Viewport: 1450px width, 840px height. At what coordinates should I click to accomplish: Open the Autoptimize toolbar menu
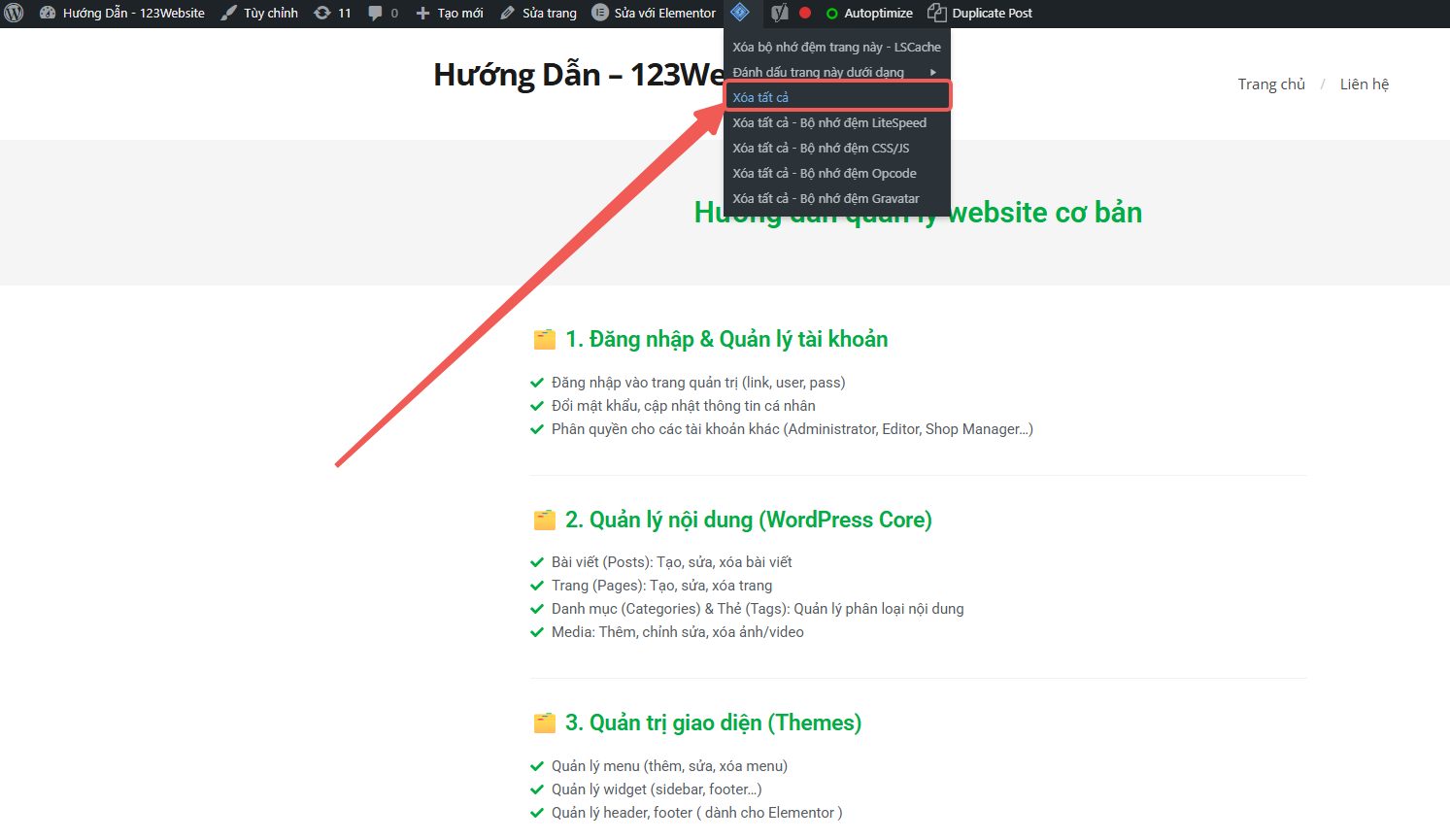[x=869, y=14]
